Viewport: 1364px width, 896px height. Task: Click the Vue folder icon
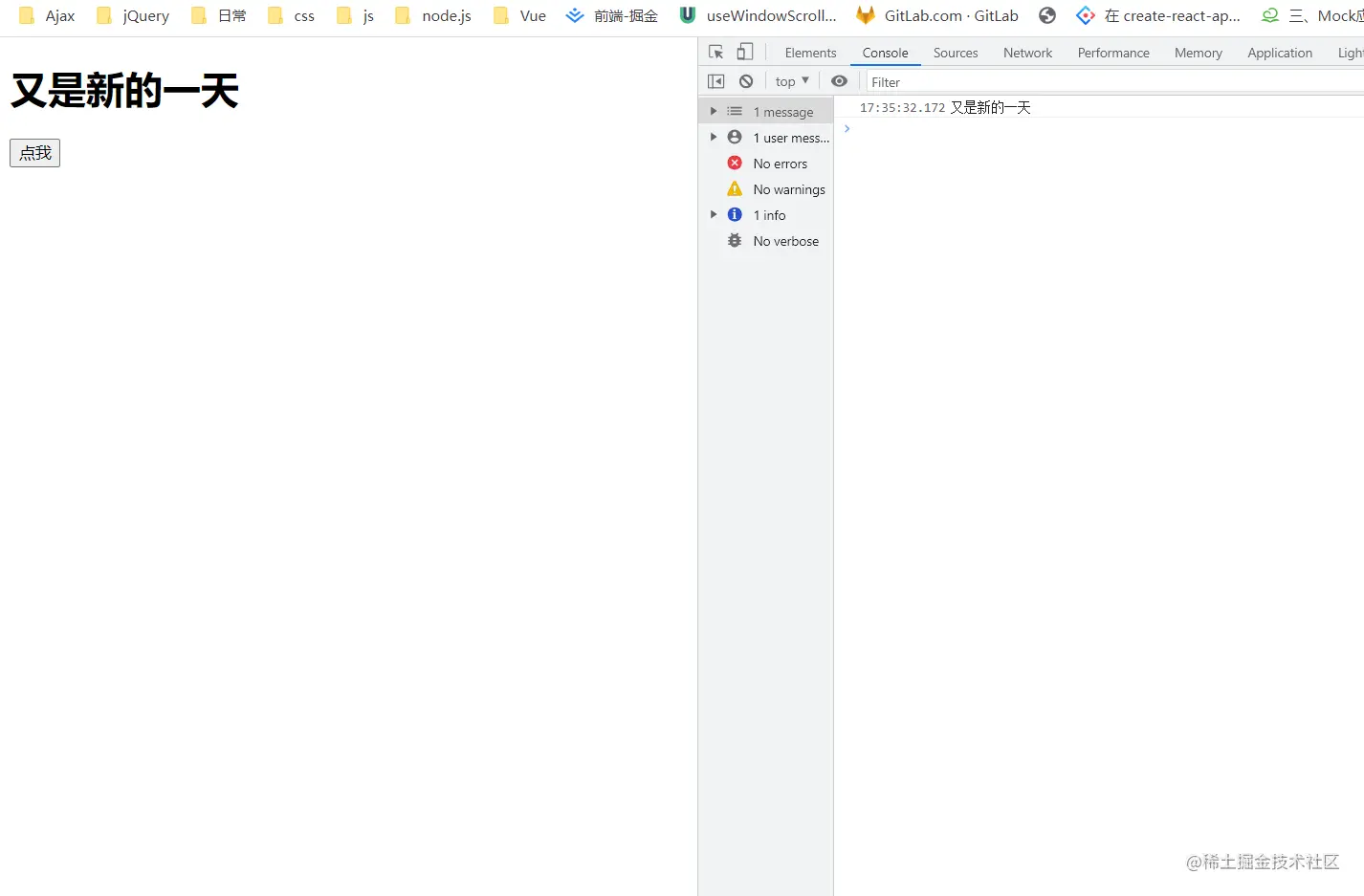coord(501,15)
